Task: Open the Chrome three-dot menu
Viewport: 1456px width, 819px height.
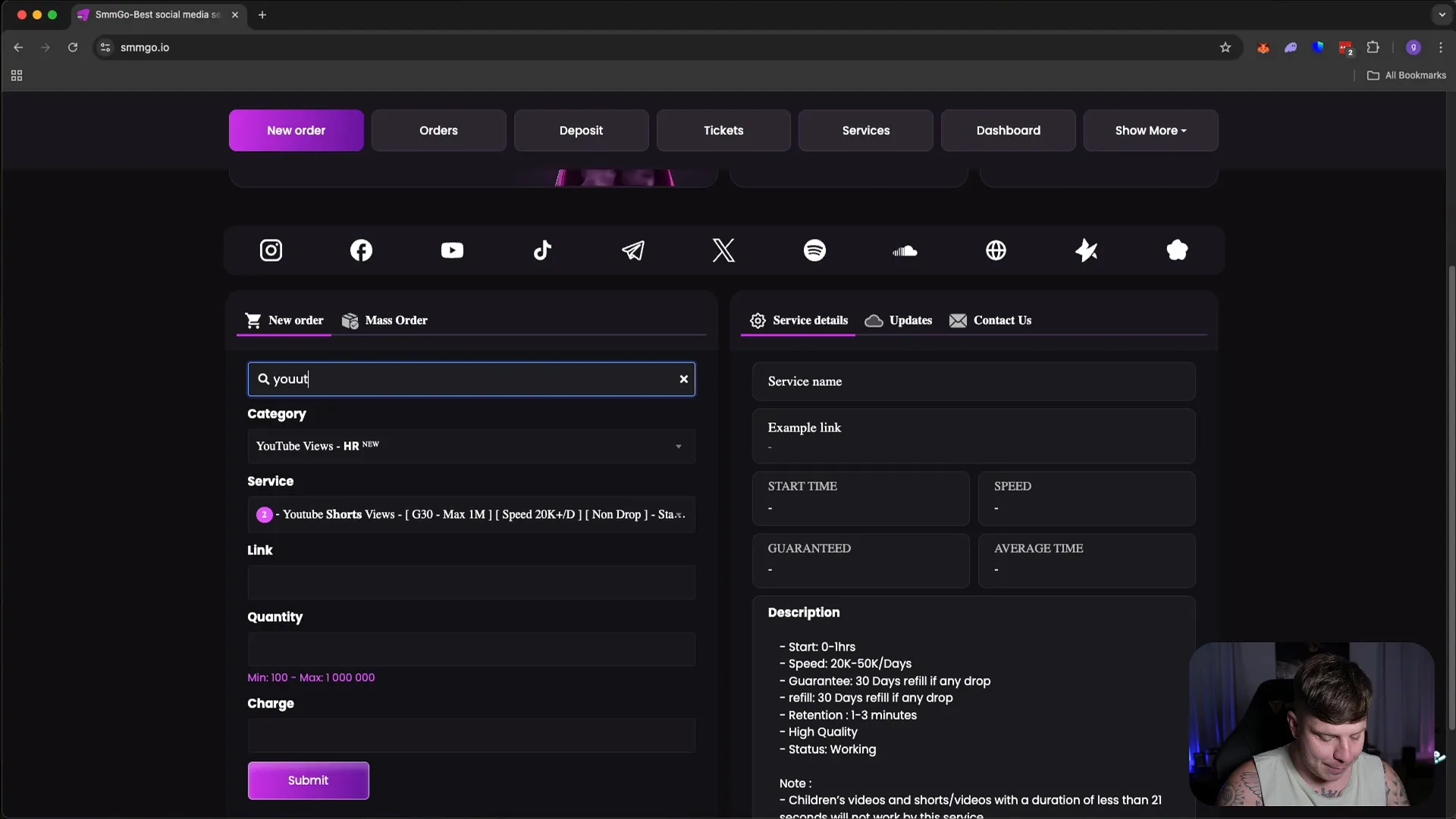Action: [x=1441, y=47]
